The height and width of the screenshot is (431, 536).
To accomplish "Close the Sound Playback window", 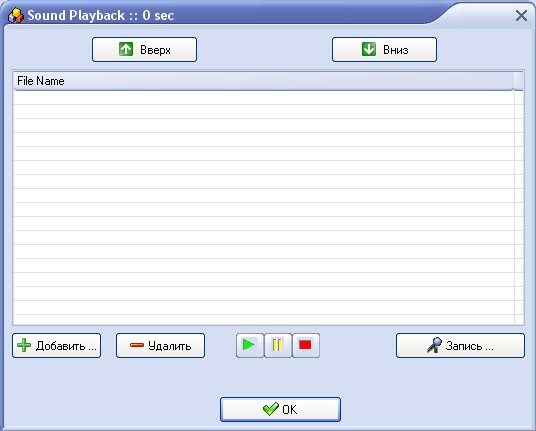I will coord(521,15).
